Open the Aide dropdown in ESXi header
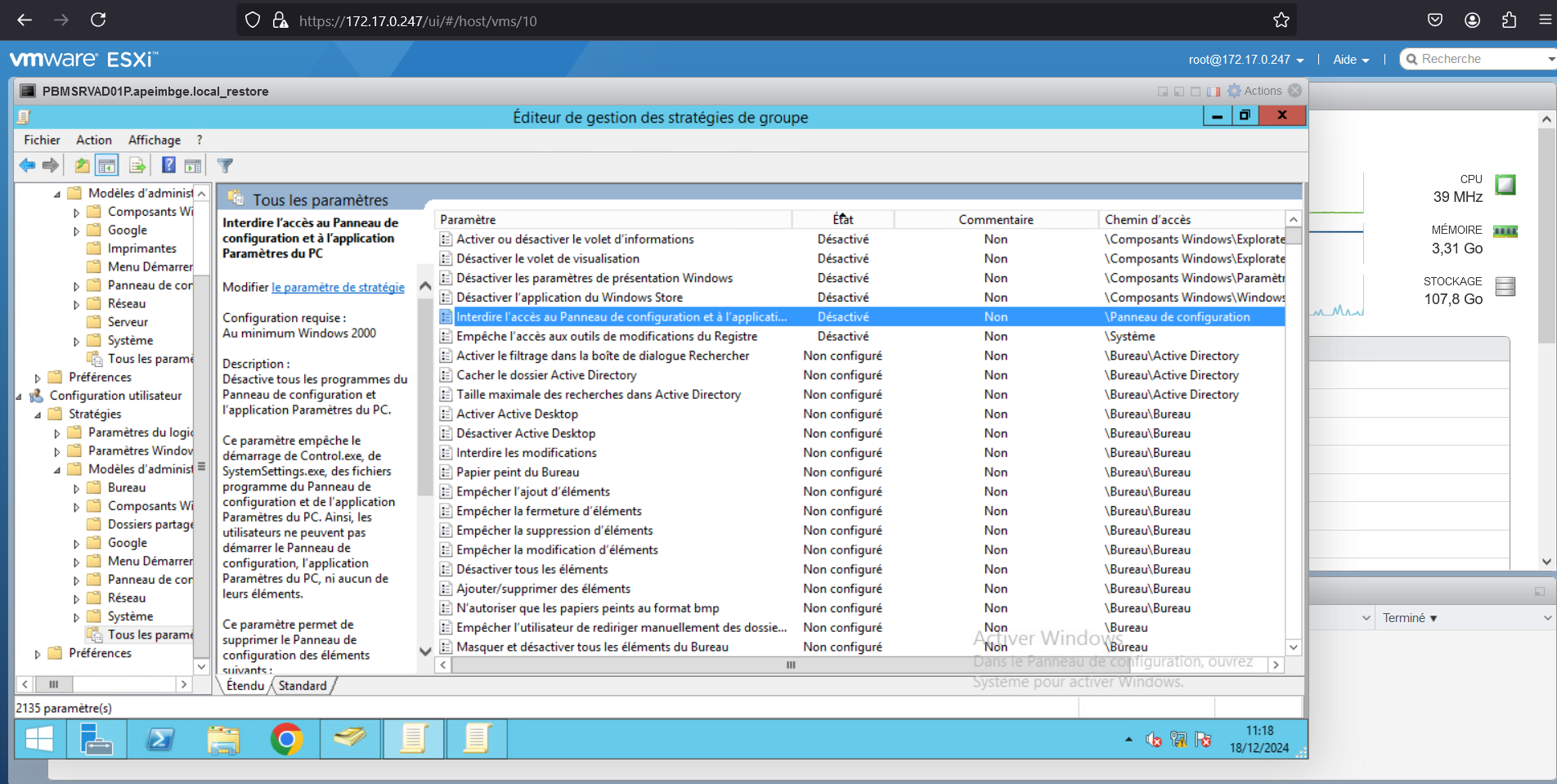The image size is (1557, 784). [x=1350, y=60]
